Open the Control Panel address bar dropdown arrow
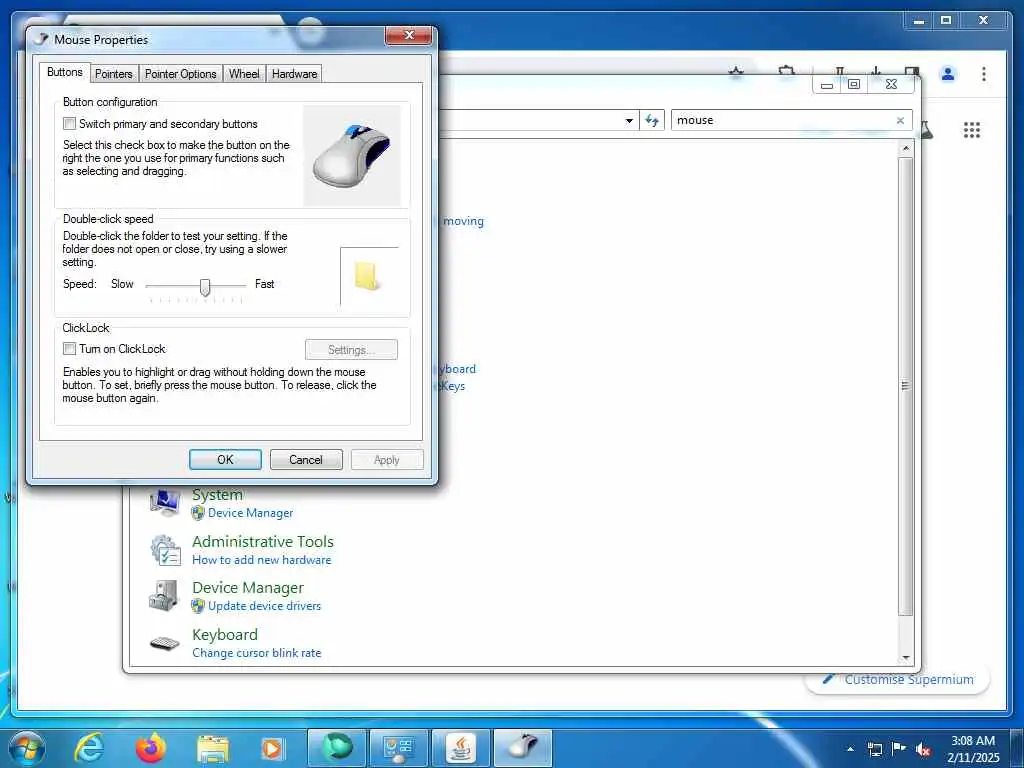The width and height of the screenshot is (1024, 768). click(x=629, y=120)
